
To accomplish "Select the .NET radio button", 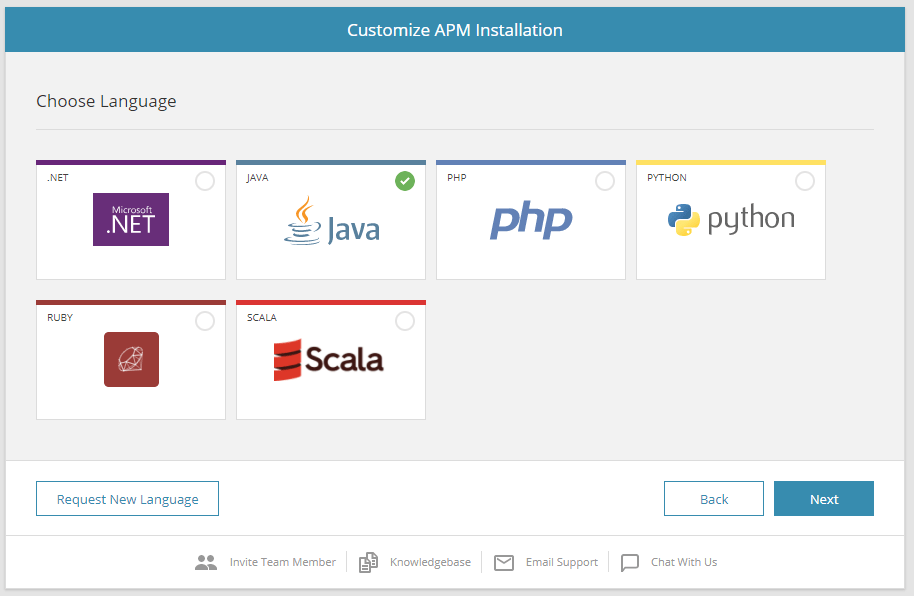I will (205, 181).
